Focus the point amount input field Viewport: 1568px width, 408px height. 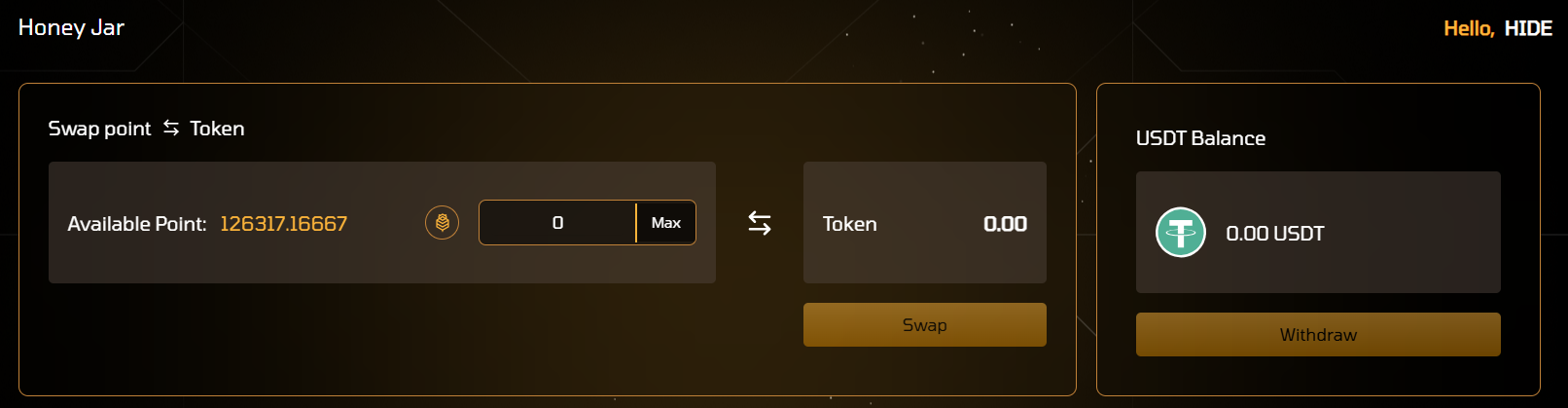pyautogui.click(x=557, y=223)
